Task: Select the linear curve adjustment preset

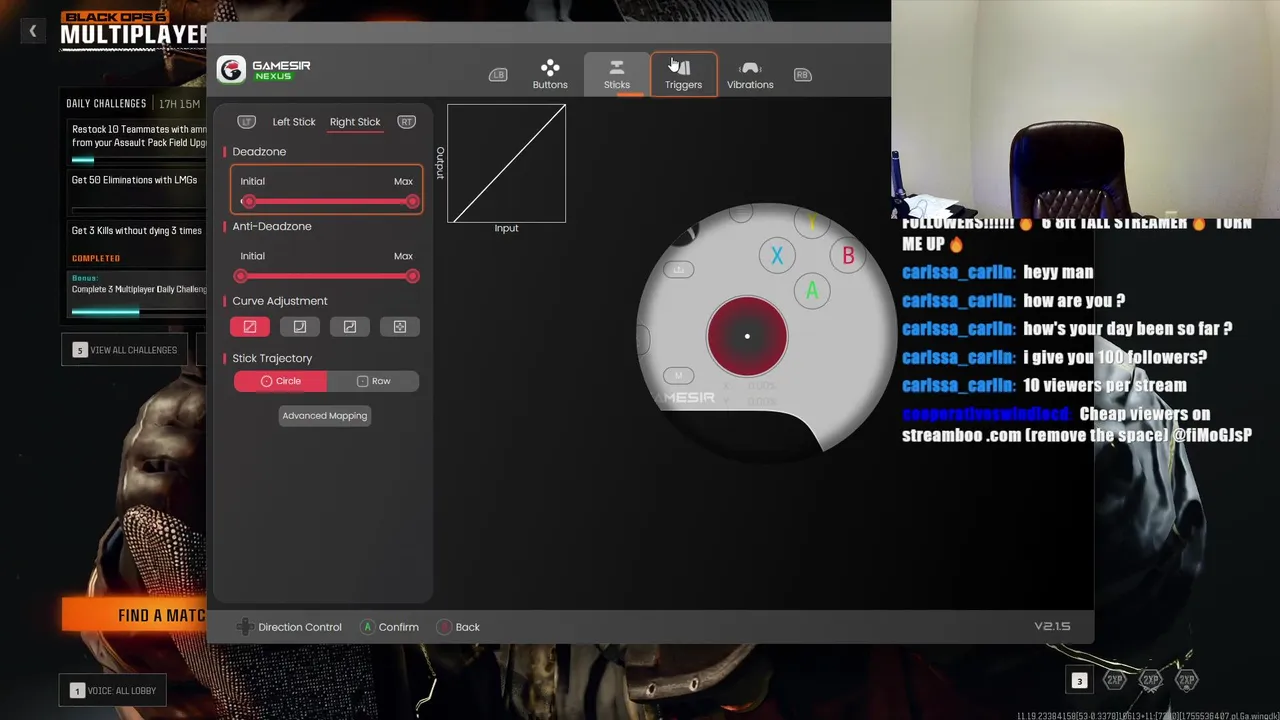Action: point(250,327)
